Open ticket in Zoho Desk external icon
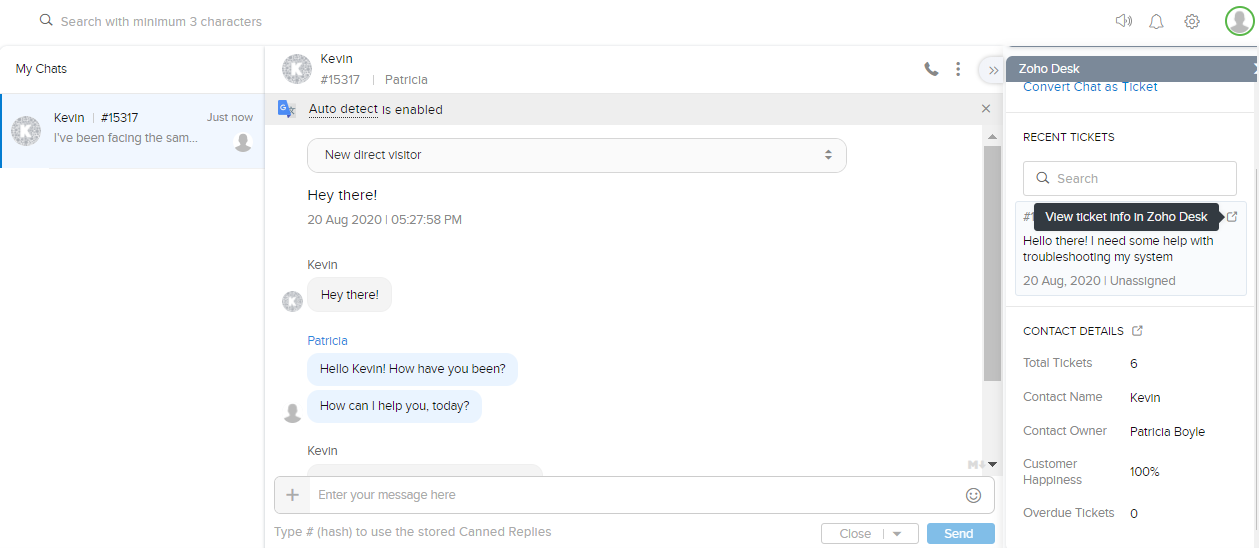The image size is (1259, 548). pos(1232,217)
